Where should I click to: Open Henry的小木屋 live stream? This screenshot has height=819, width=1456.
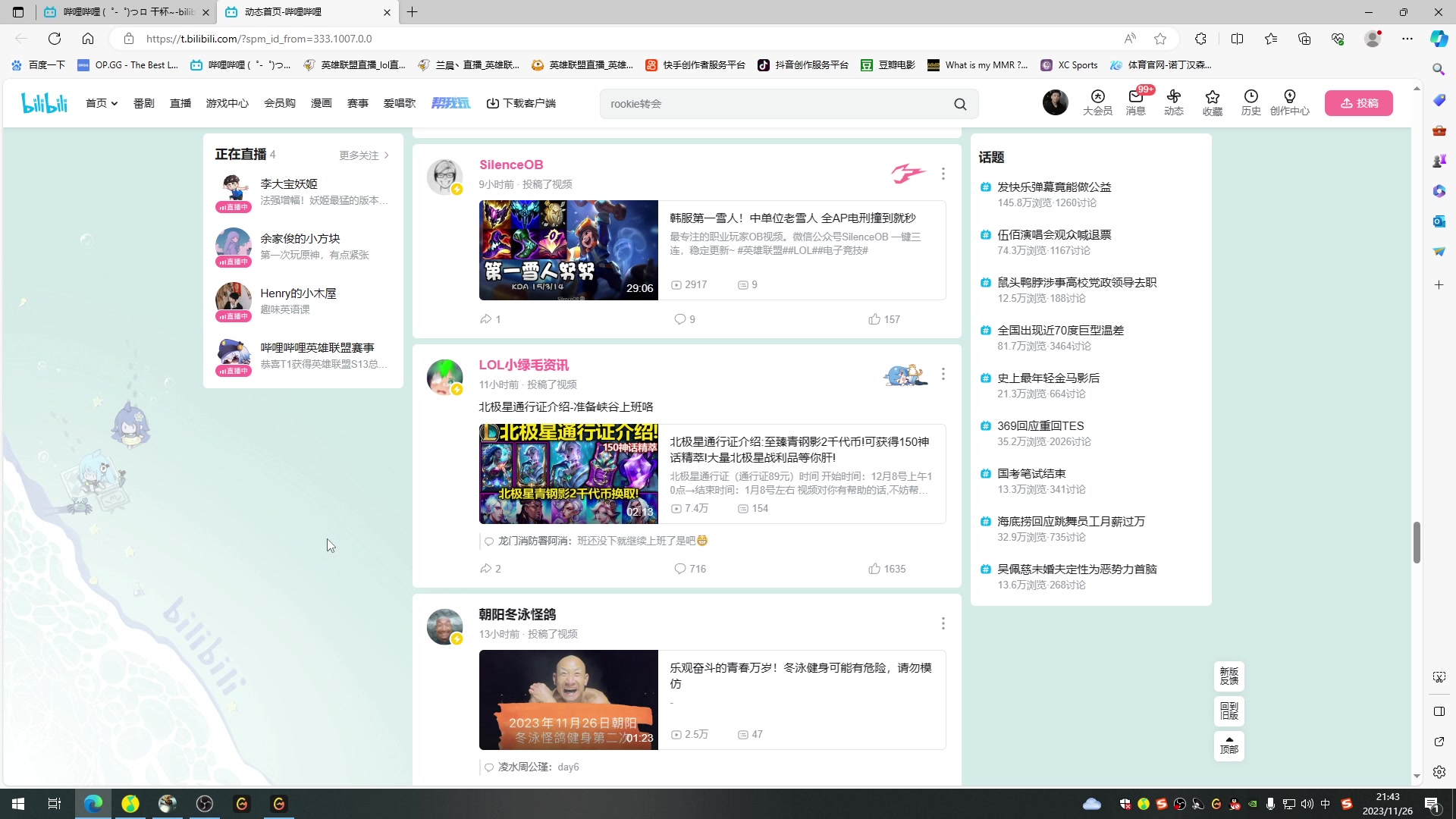303,301
